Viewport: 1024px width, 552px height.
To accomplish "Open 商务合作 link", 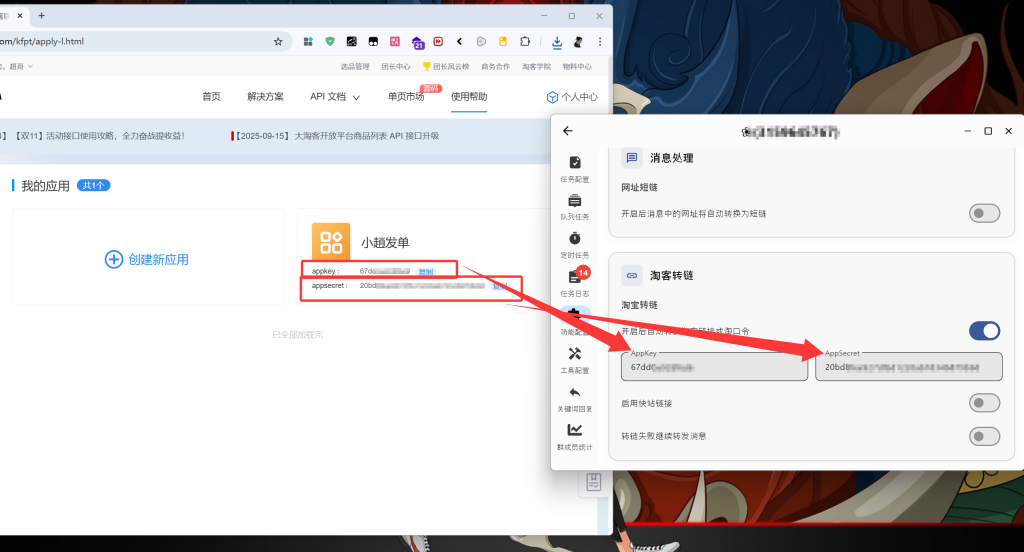I will click(x=496, y=67).
